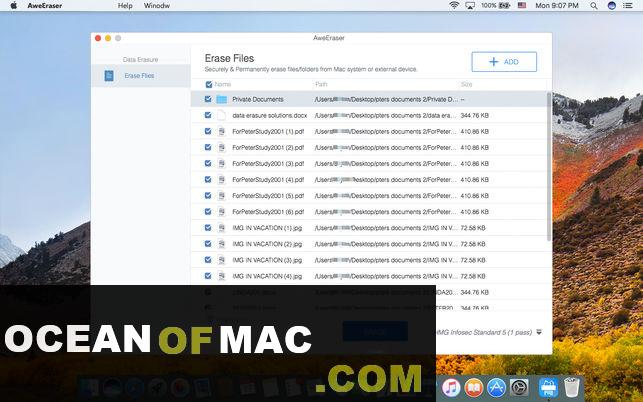The image size is (643, 402).
Task: Uncheck ForPeterStudy2001 (2).pdf
Action: (x=208, y=147)
